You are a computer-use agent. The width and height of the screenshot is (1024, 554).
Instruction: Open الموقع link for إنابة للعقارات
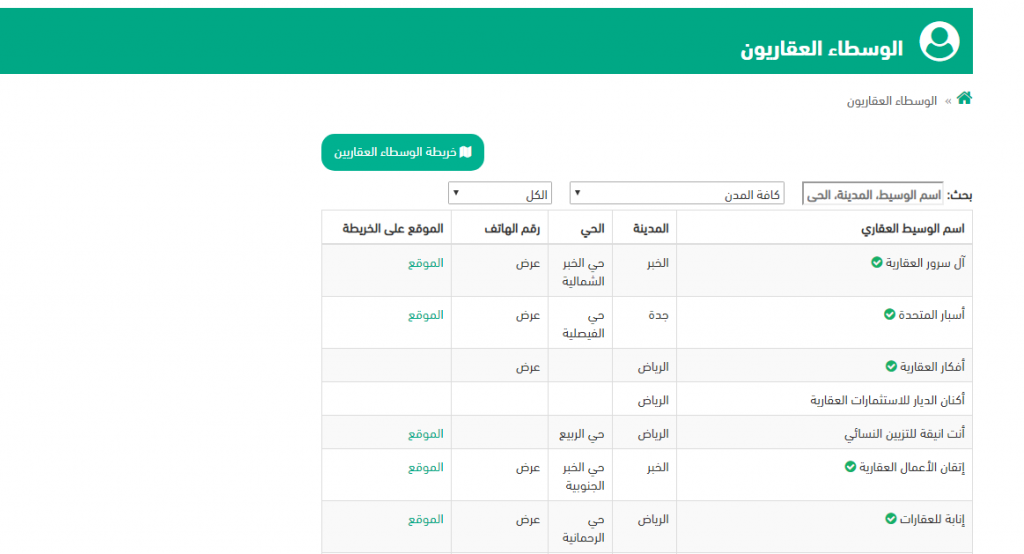coord(426,519)
